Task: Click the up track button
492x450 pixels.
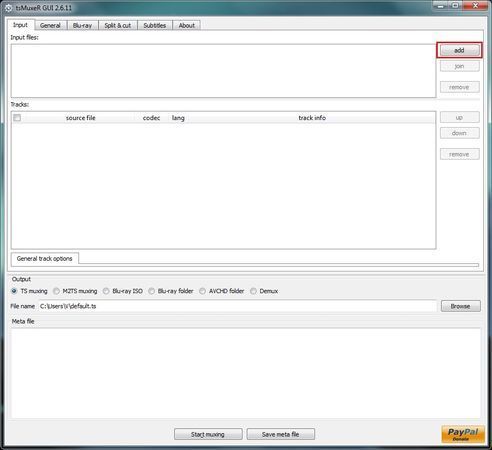Action: 459,117
